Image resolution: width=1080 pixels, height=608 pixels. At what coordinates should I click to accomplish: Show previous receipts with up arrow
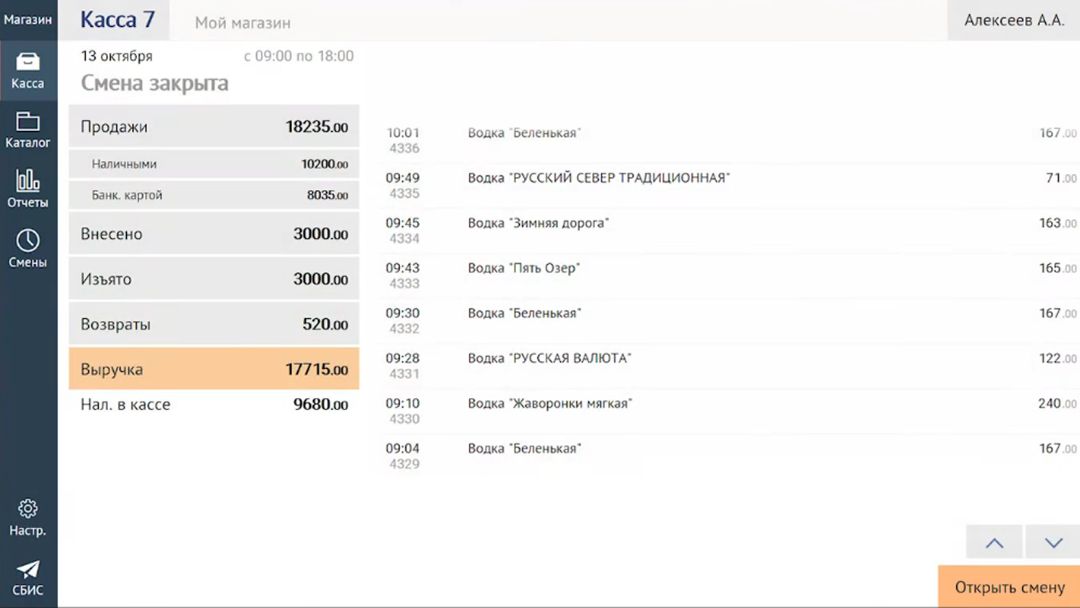[994, 542]
